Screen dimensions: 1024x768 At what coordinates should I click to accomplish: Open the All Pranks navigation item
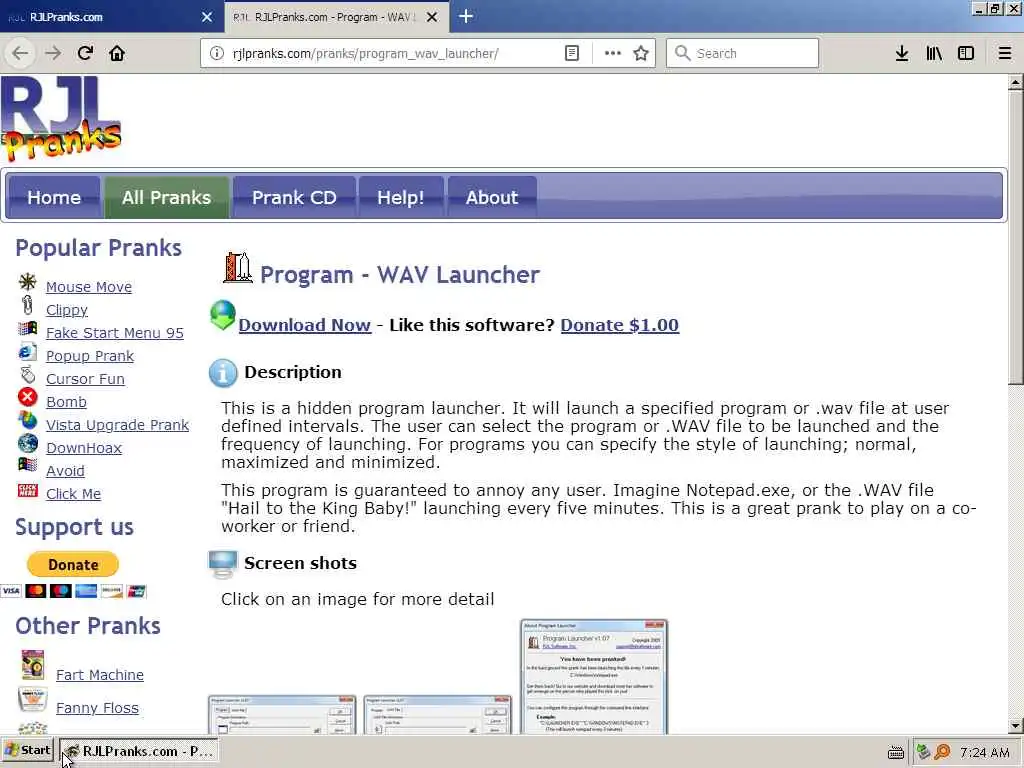(x=166, y=197)
